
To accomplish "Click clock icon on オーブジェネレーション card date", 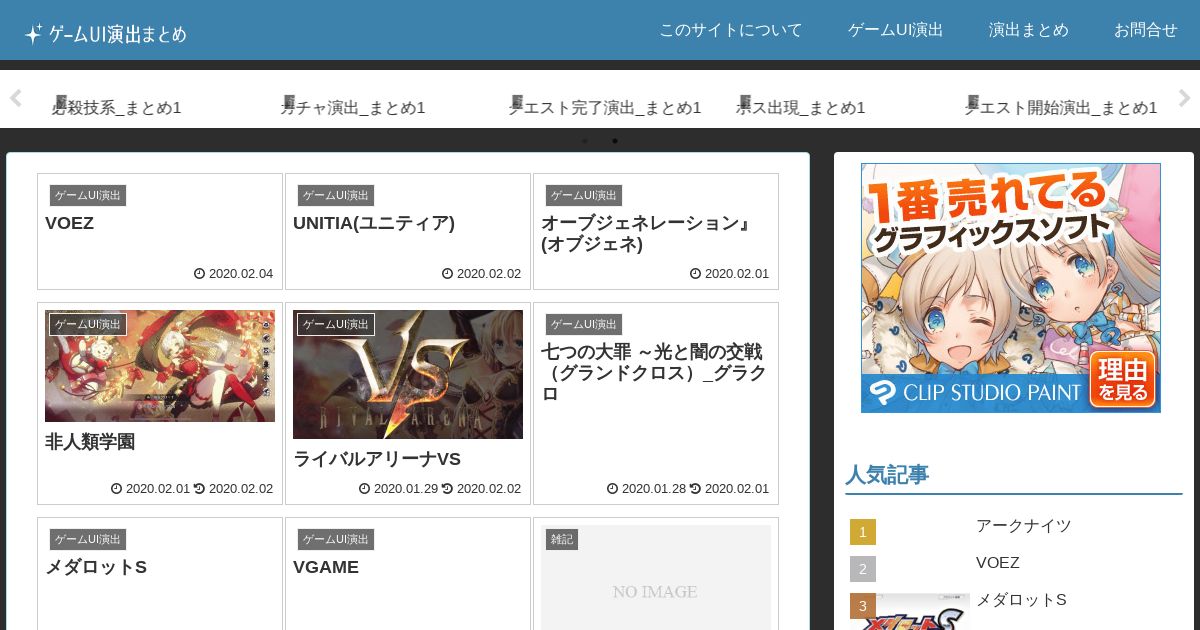I will (x=695, y=273).
